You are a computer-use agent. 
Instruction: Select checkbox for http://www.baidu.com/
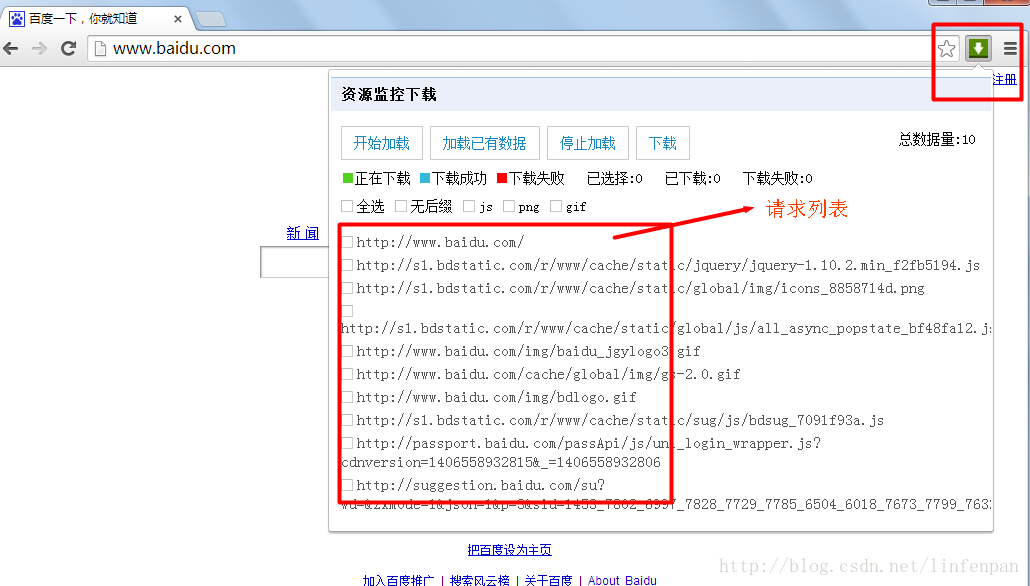pyautogui.click(x=347, y=242)
